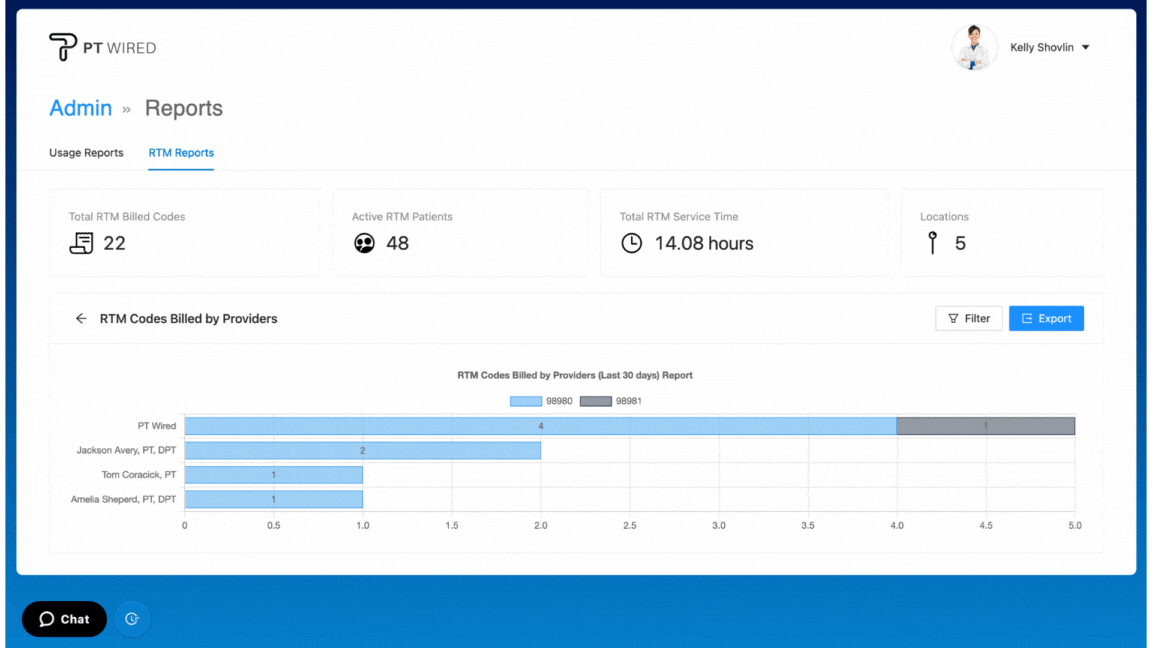The width and height of the screenshot is (1152, 648).
Task: Click the Active RTM Patients group icon
Action: (364, 243)
